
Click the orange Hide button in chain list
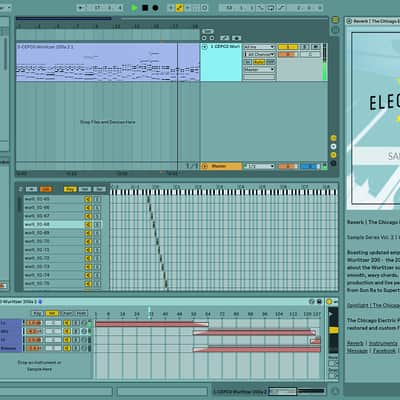click(46, 189)
